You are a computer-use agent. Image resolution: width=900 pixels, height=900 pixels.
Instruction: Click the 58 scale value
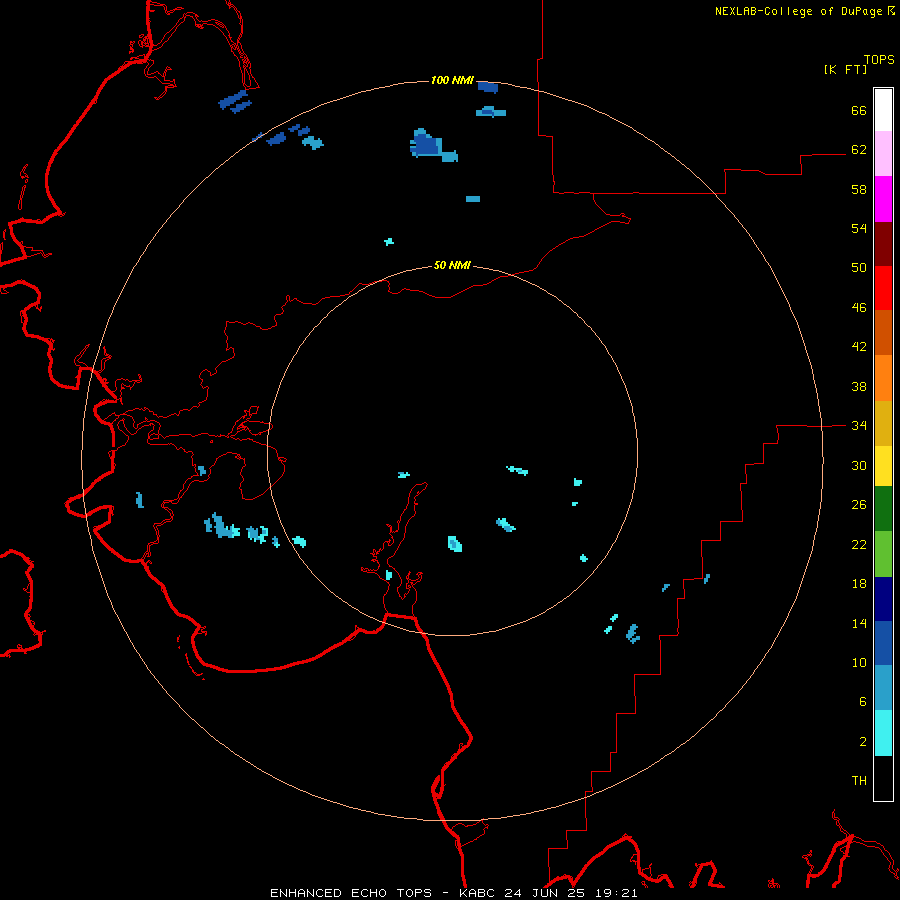(859, 189)
